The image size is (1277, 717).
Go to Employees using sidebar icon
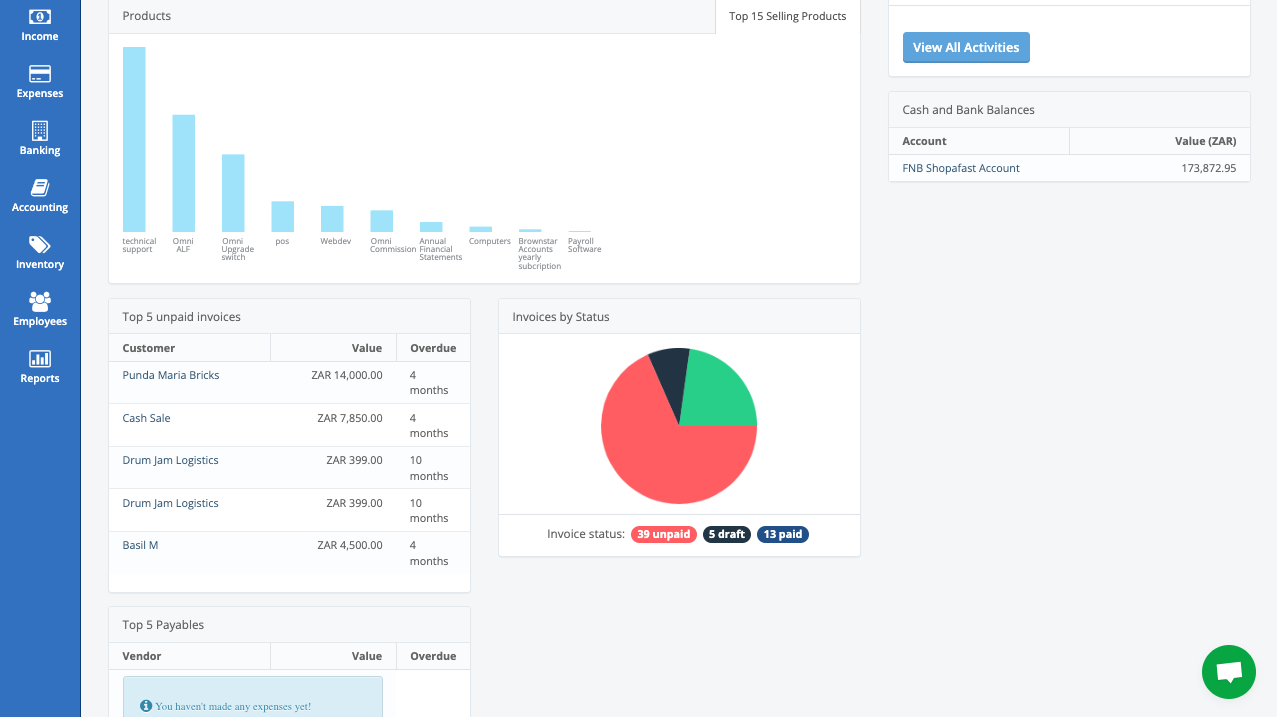39,308
